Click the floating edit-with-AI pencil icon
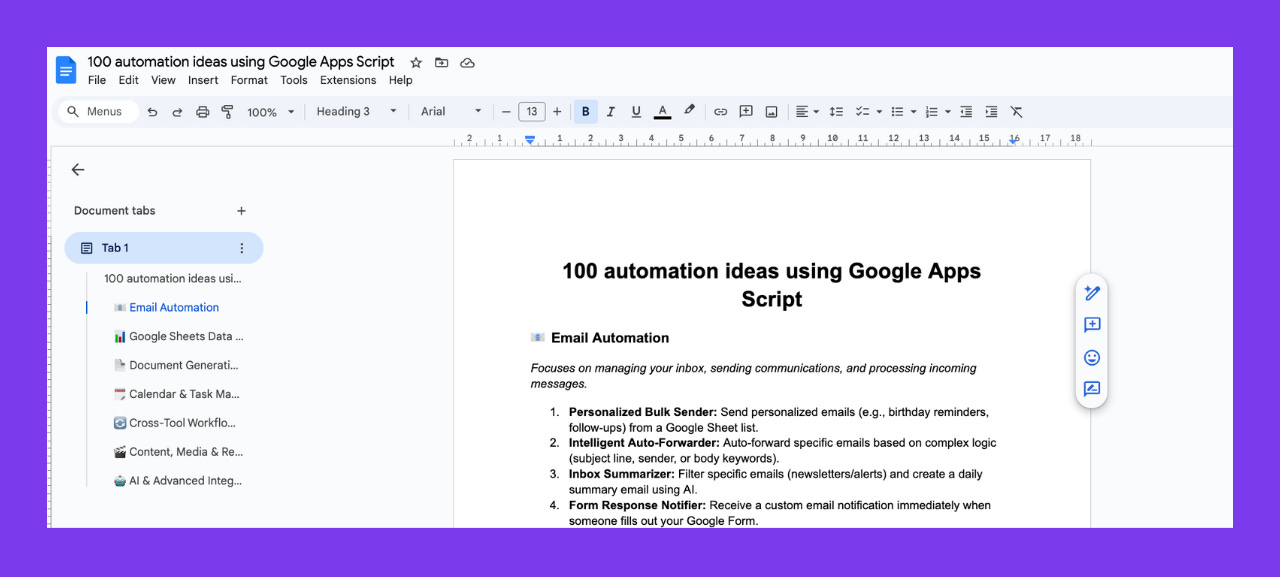 1092,293
